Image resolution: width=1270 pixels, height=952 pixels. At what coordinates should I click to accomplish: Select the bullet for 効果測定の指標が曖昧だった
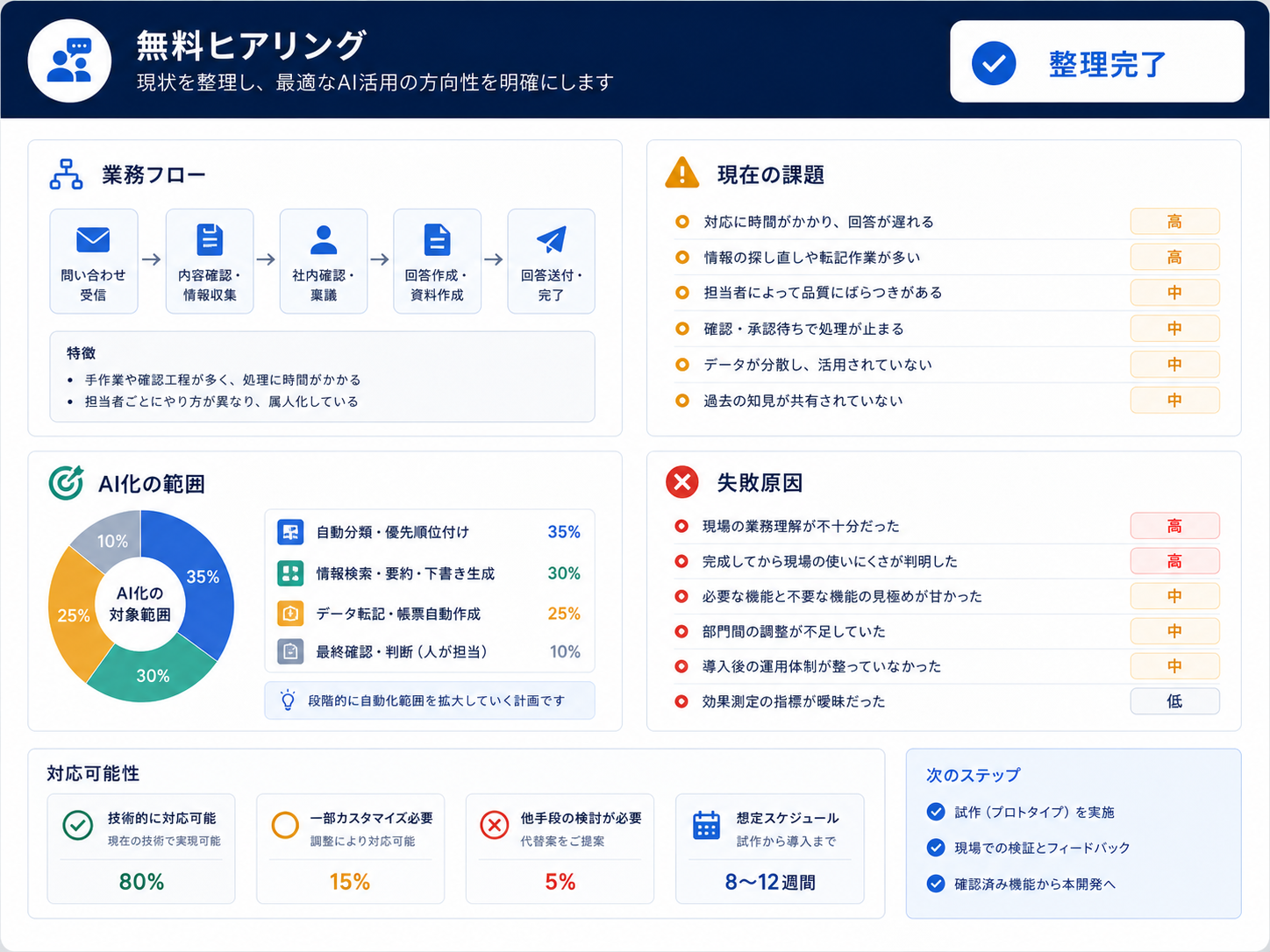(681, 701)
